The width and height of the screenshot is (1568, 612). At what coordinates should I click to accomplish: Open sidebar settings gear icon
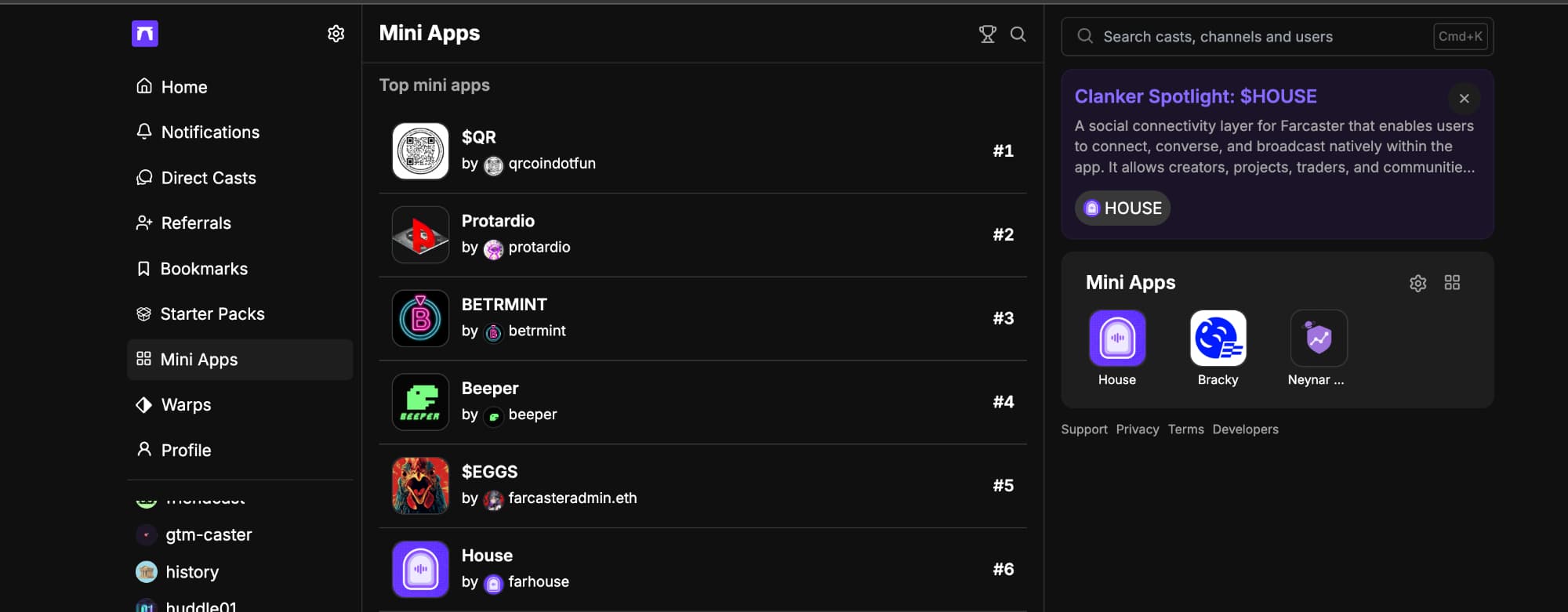tap(336, 34)
